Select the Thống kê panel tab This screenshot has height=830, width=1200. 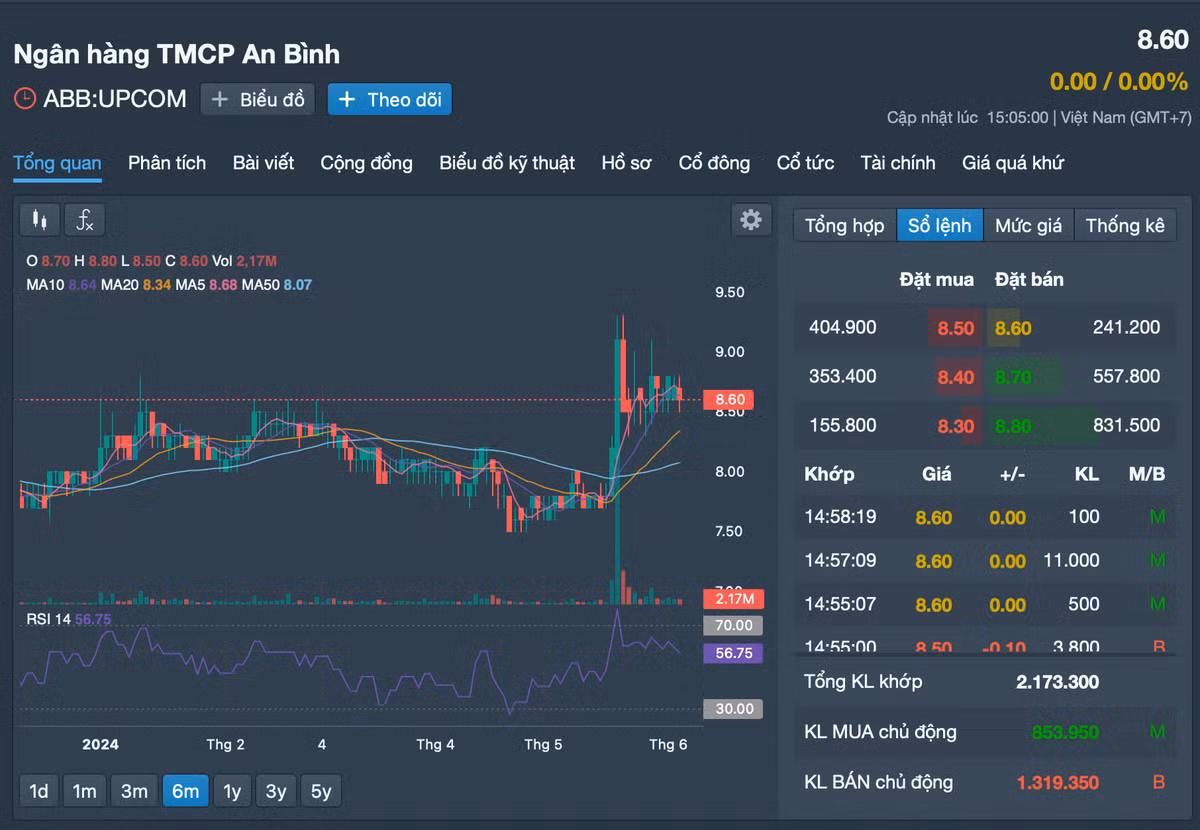click(1125, 226)
